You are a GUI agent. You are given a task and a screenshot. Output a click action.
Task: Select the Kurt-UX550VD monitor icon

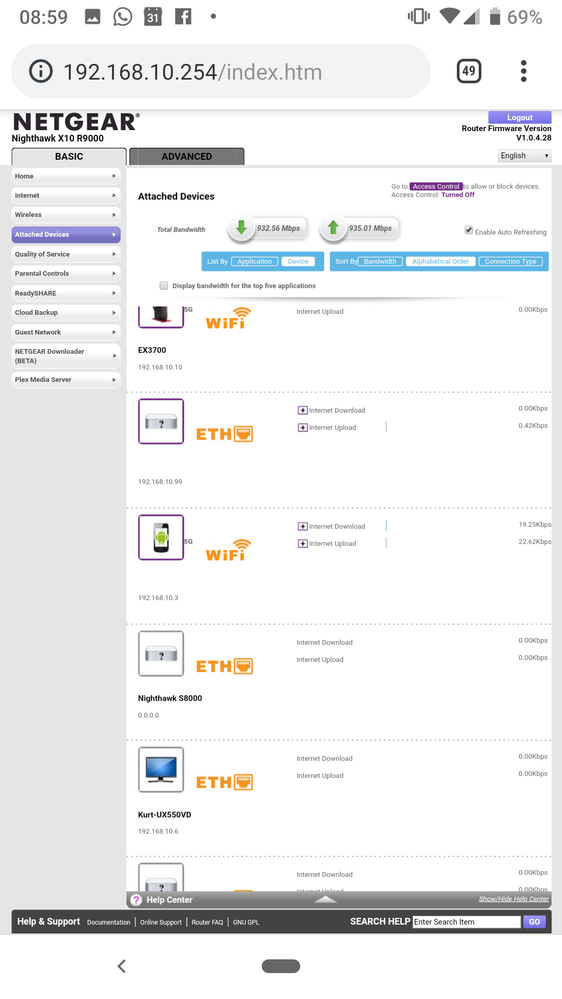click(161, 769)
